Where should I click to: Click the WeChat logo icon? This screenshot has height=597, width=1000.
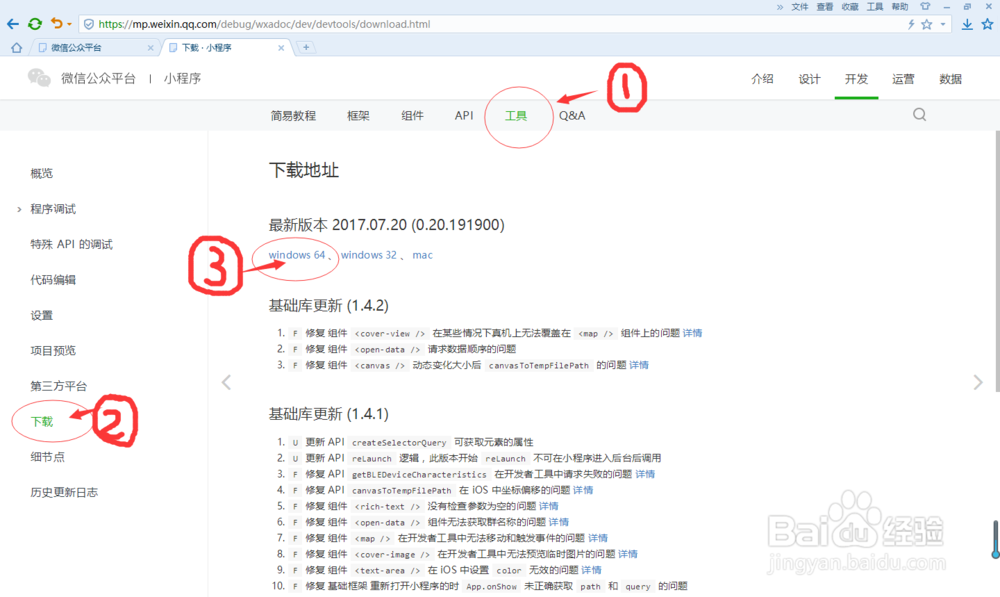pyautogui.click(x=39, y=78)
